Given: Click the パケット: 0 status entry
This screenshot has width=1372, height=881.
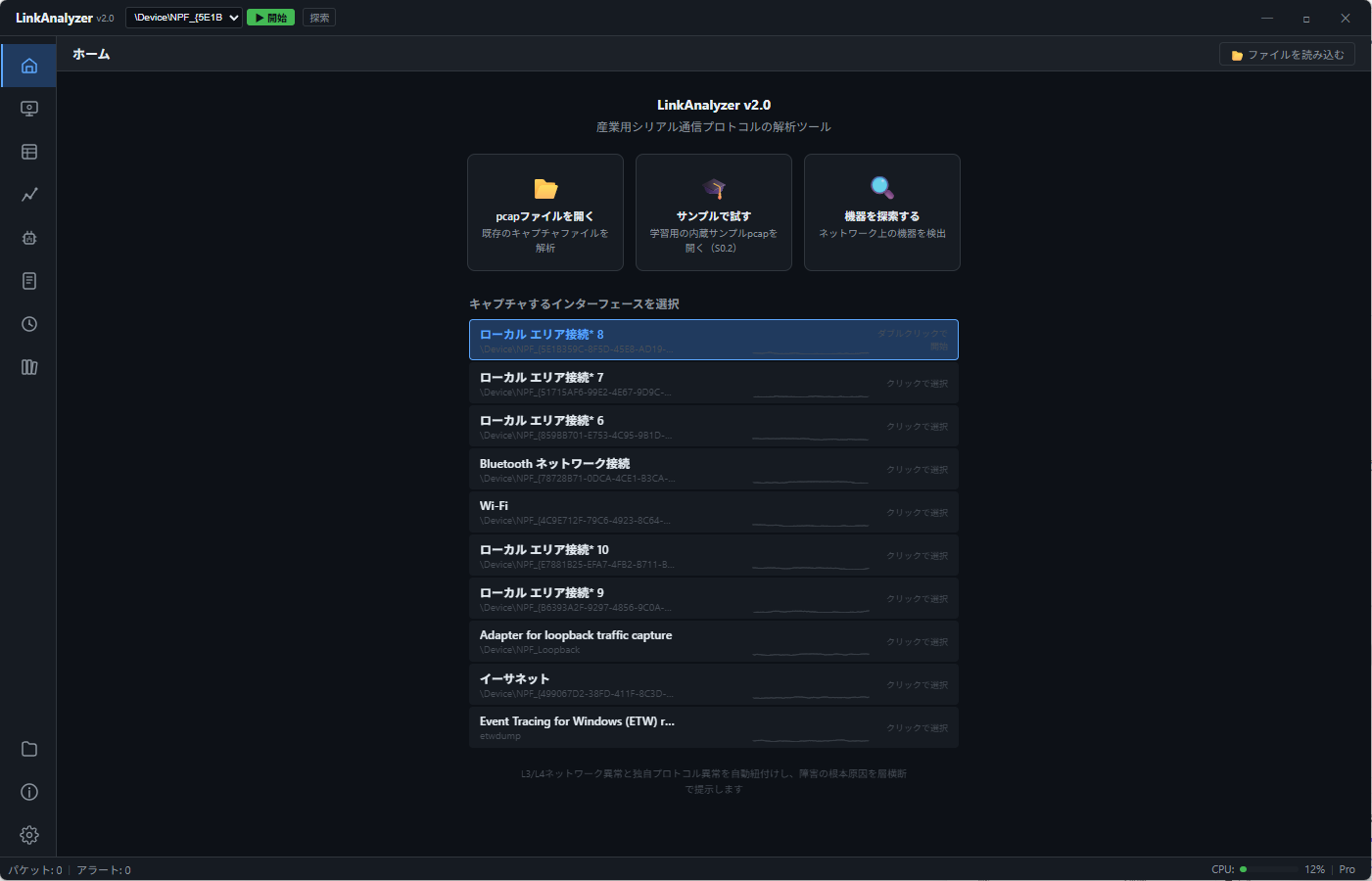Looking at the screenshot, I should pos(35,870).
